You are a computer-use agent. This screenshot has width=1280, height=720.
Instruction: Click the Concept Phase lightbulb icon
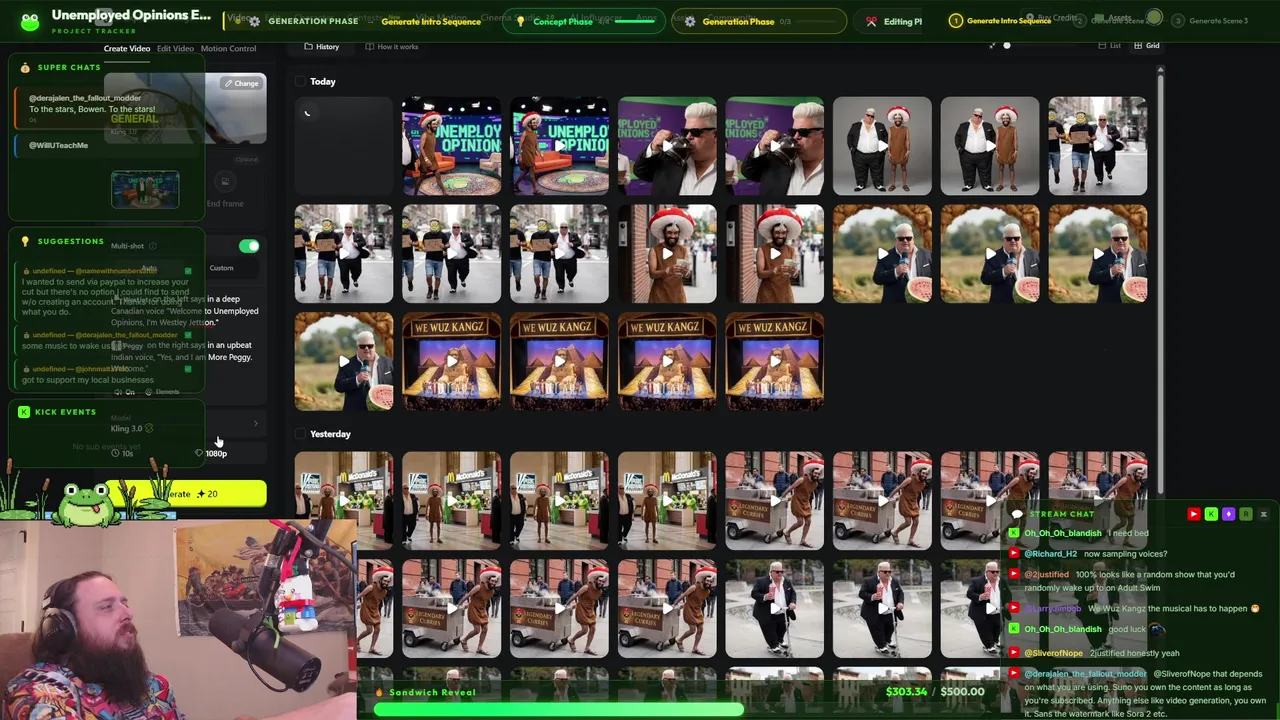tap(520, 21)
